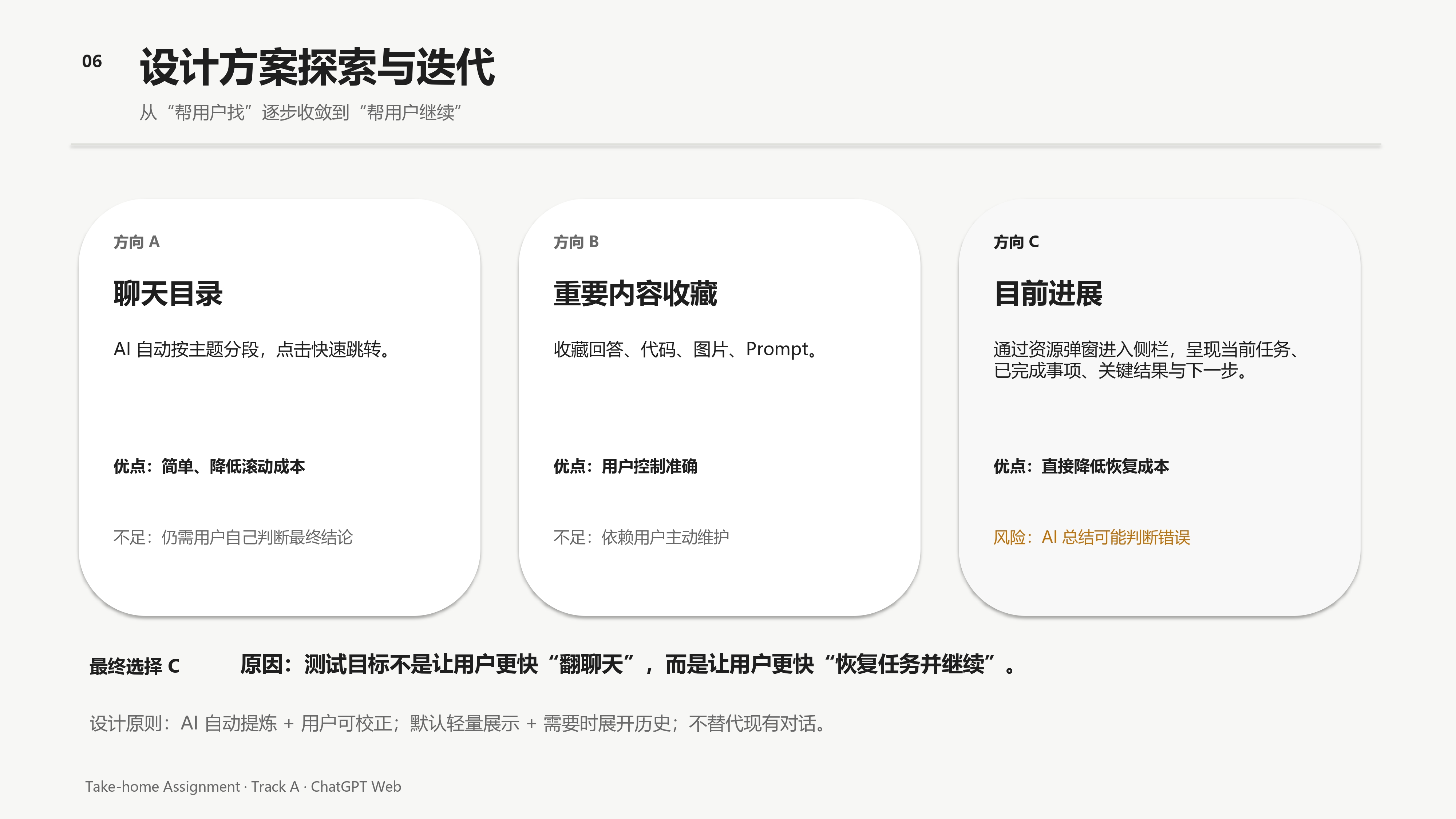
Task: Click 优点：简单、降低滚动成本
Action: [209, 466]
